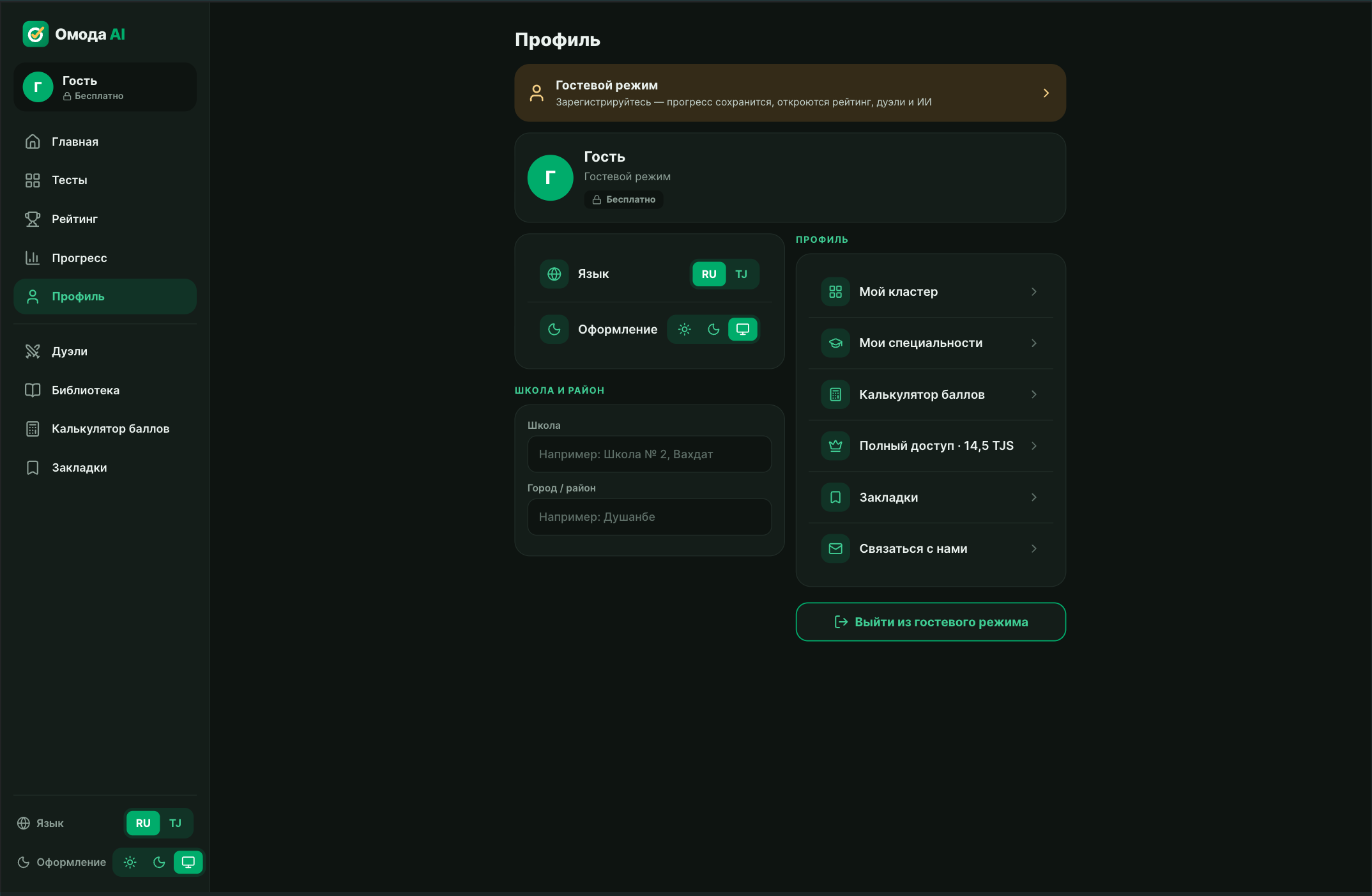Screen dimensions: 1372x896
Task: Set light theme in the sidebar footer
Action: tap(130, 862)
